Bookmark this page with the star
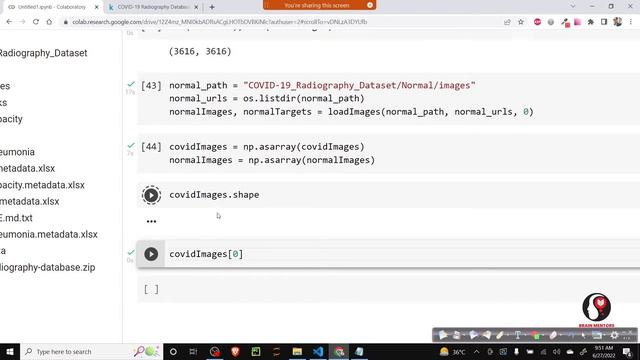The image size is (640, 360). pos(521,22)
